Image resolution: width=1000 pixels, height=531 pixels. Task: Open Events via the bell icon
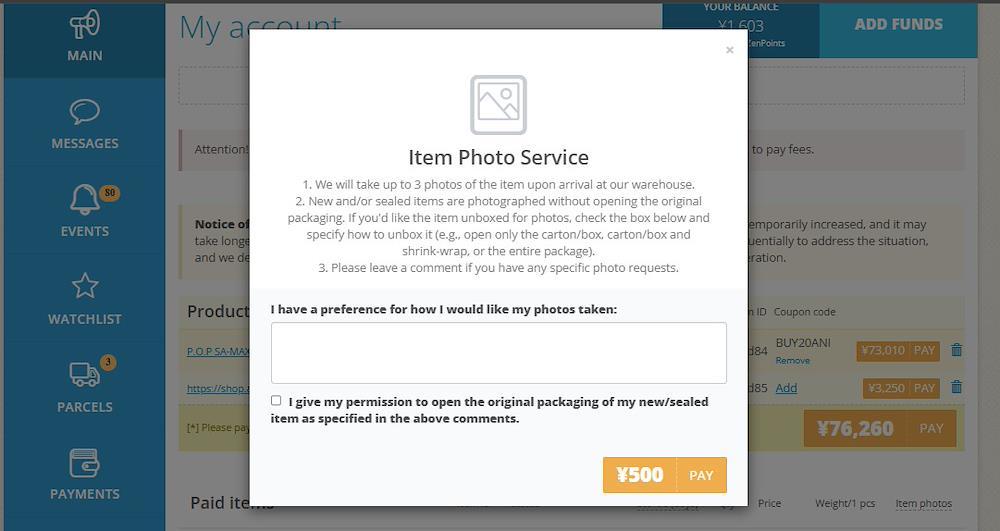85,200
